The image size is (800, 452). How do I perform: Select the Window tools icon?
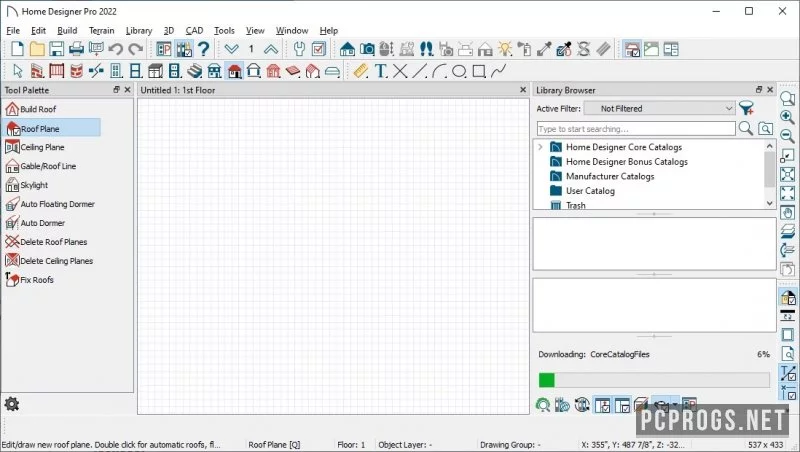pos(136,71)
